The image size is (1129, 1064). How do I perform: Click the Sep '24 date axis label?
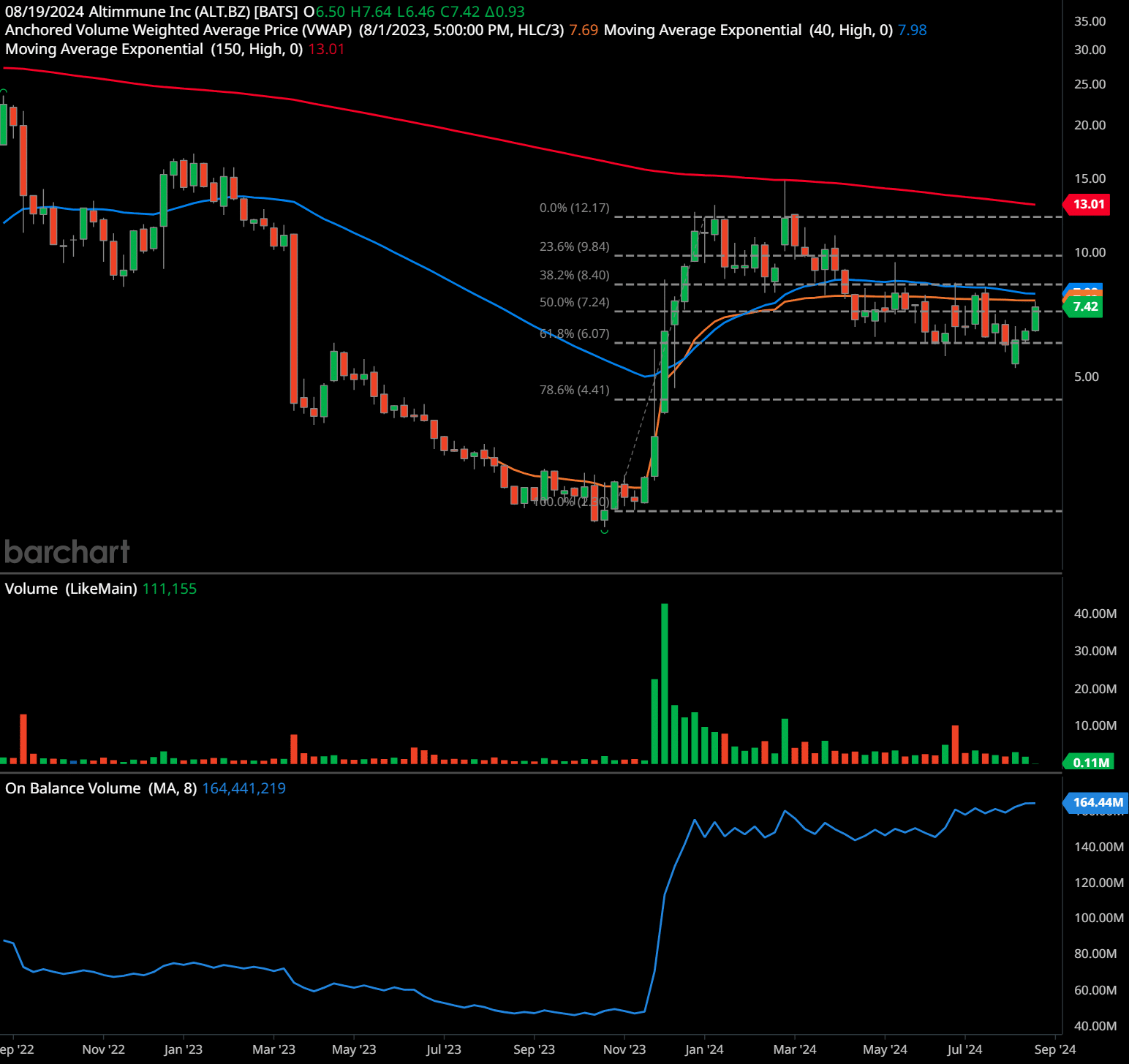click(x=1055, y=1049)
